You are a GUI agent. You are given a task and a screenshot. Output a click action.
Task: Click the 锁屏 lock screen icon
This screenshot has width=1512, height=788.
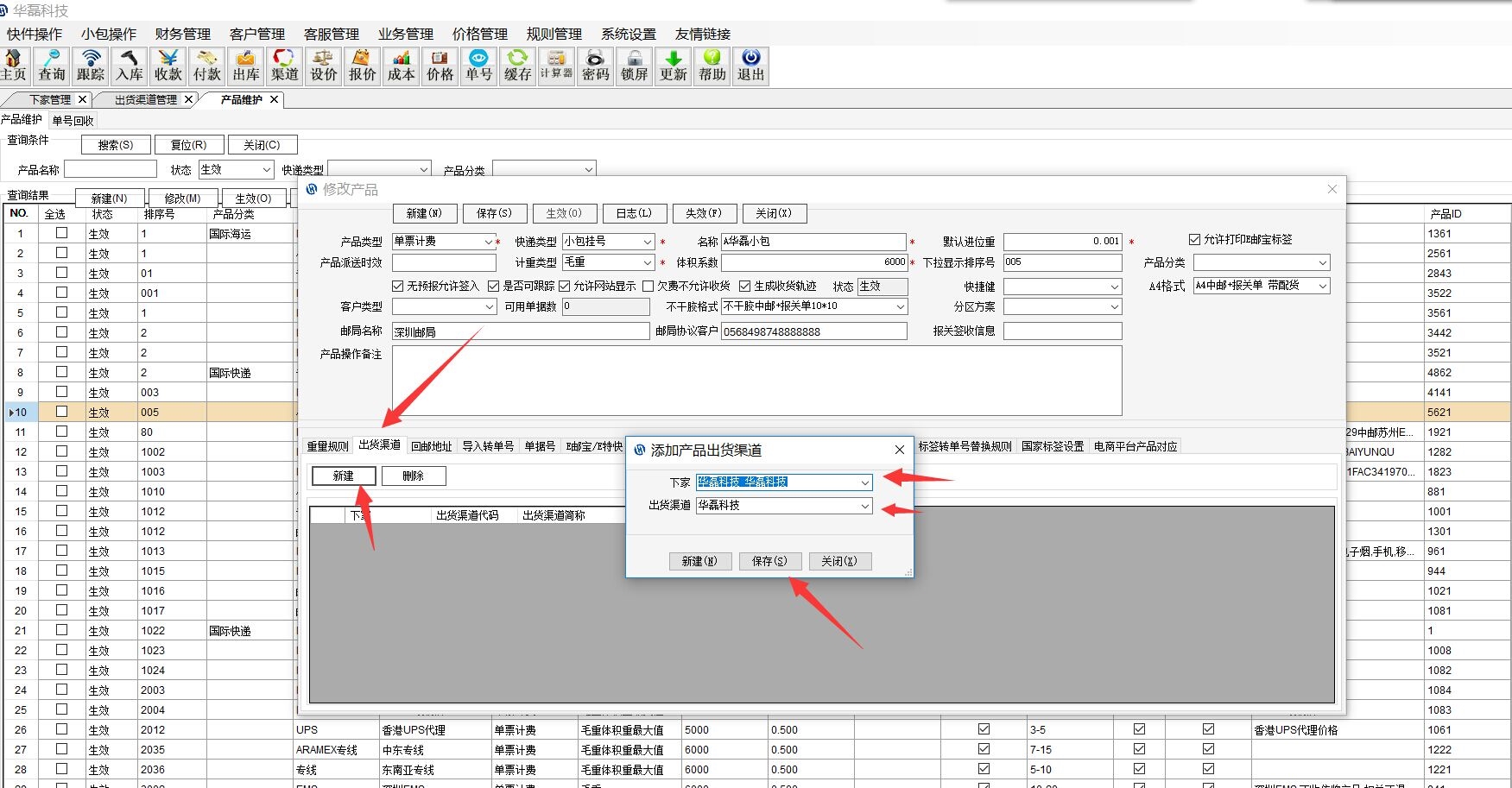tap(634, 66)
